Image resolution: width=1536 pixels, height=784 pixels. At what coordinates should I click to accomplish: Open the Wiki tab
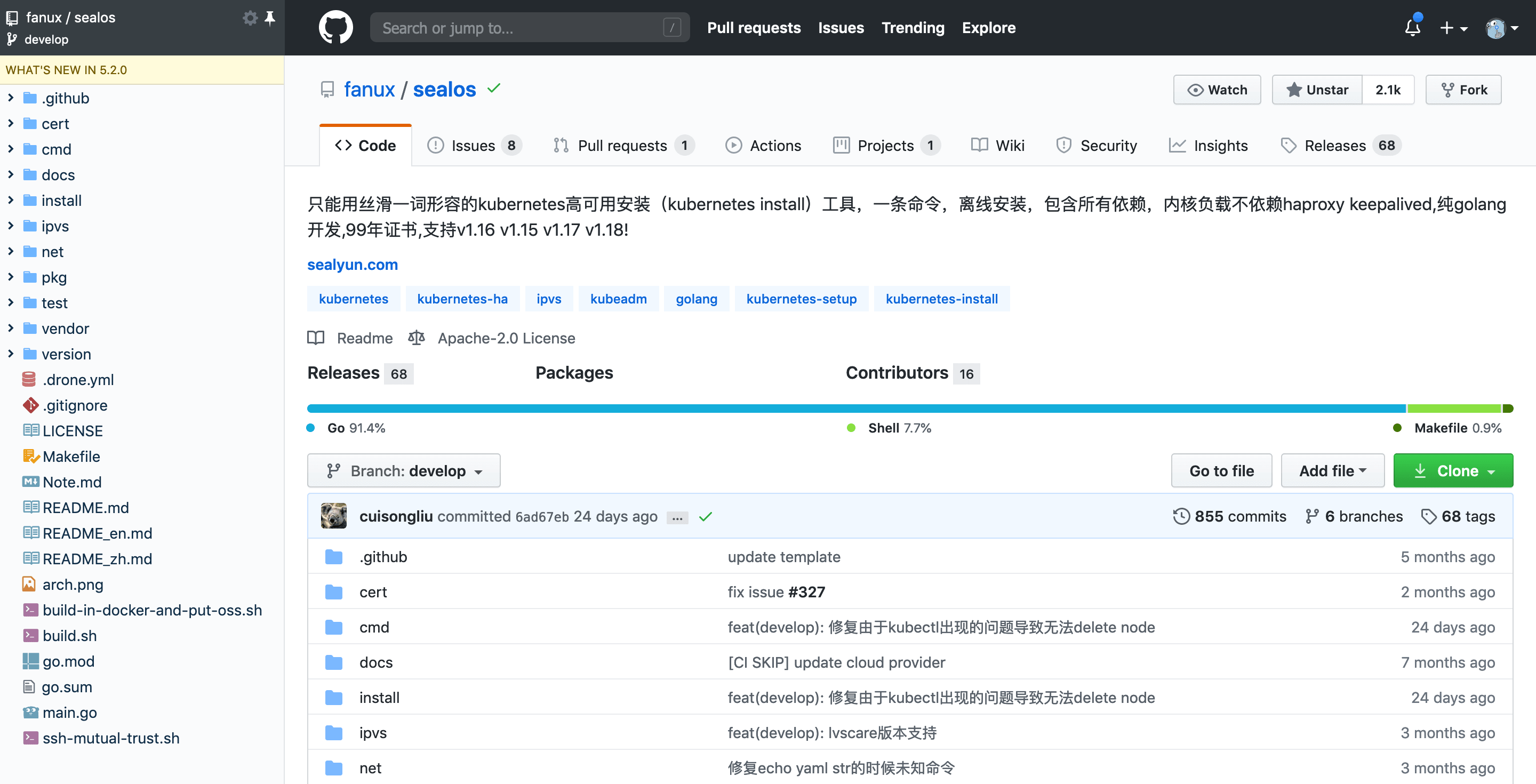(997, 146)
